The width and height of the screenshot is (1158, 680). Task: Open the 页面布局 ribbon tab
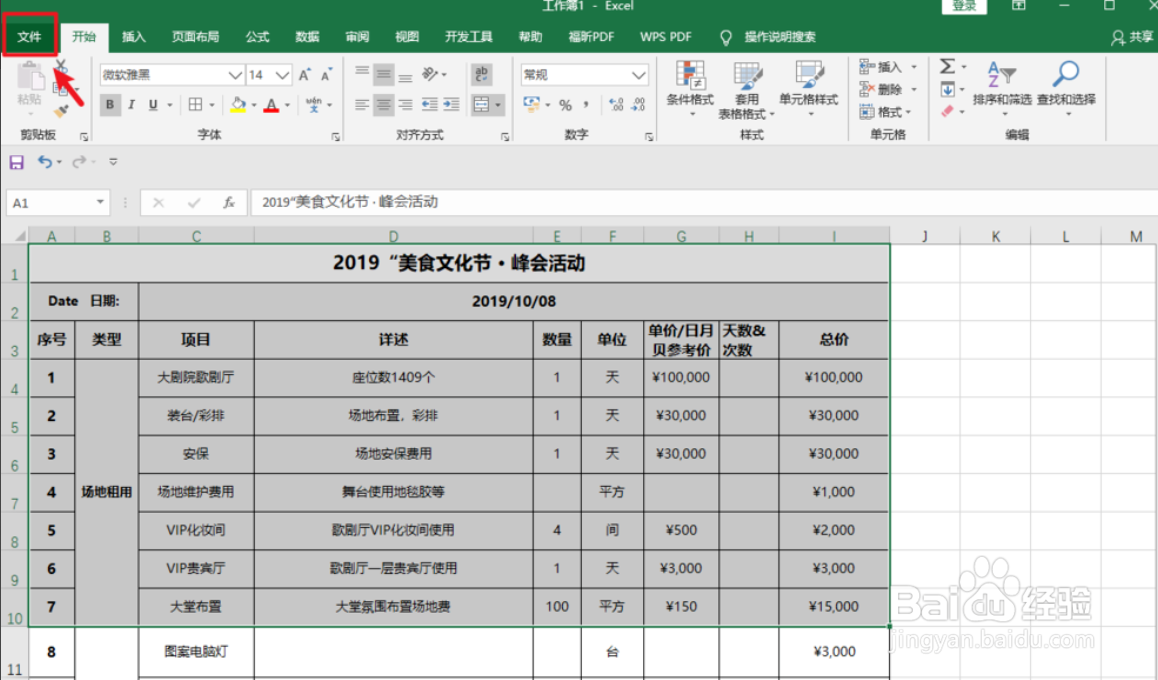(x=195, y=37)
